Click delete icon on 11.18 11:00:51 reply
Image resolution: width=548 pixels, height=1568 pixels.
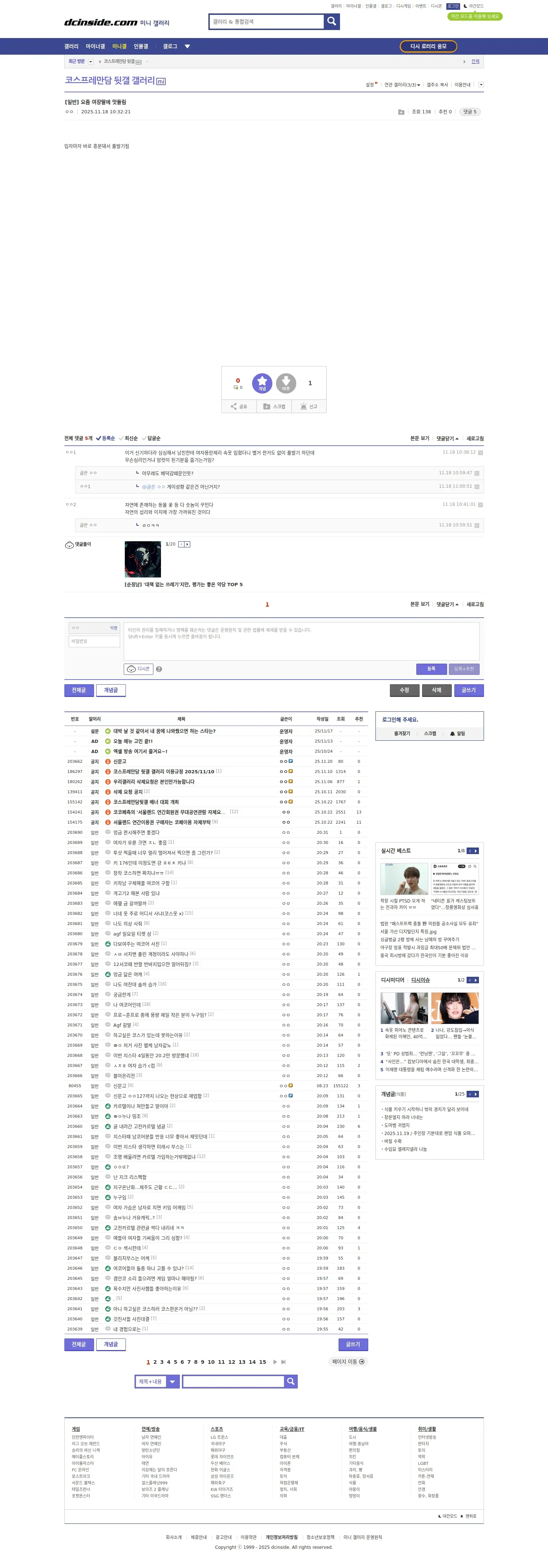pyautogui.click(x=477, y=486)
